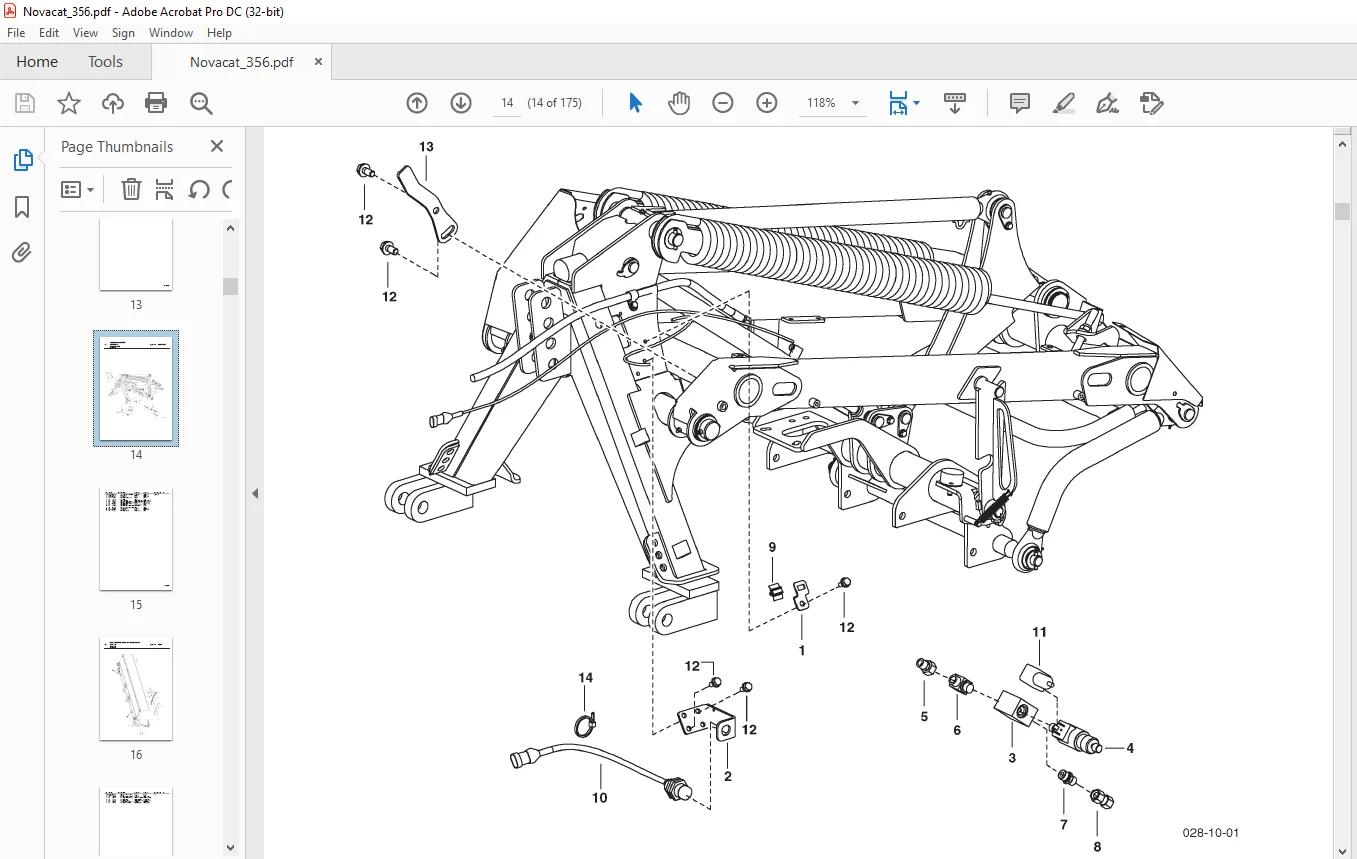Toggle the Page Thumbnails sidebar icon
Screen dimensions: 1357x859
point(22,160)
